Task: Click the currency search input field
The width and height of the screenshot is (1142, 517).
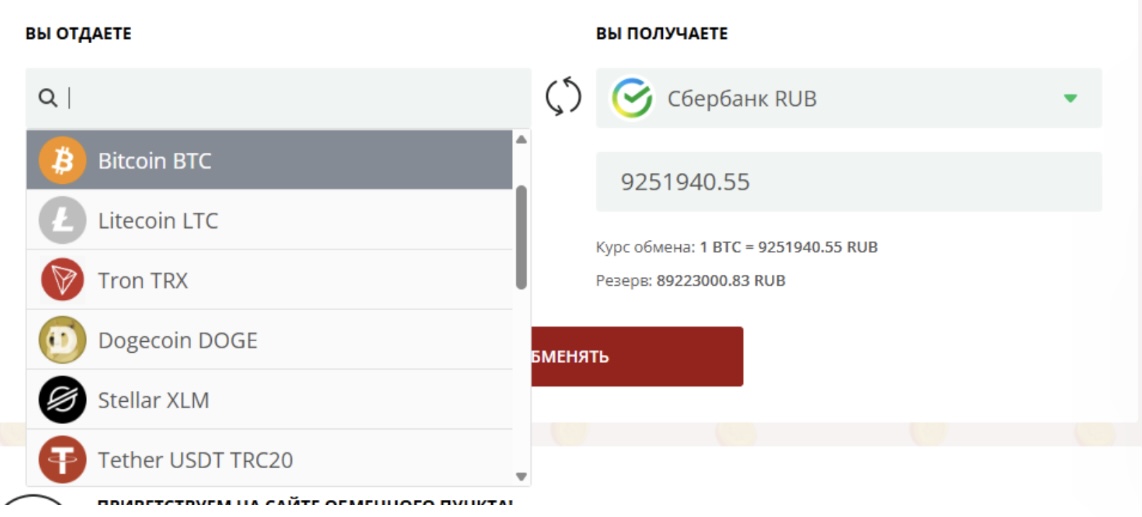Action: point(278,98)
